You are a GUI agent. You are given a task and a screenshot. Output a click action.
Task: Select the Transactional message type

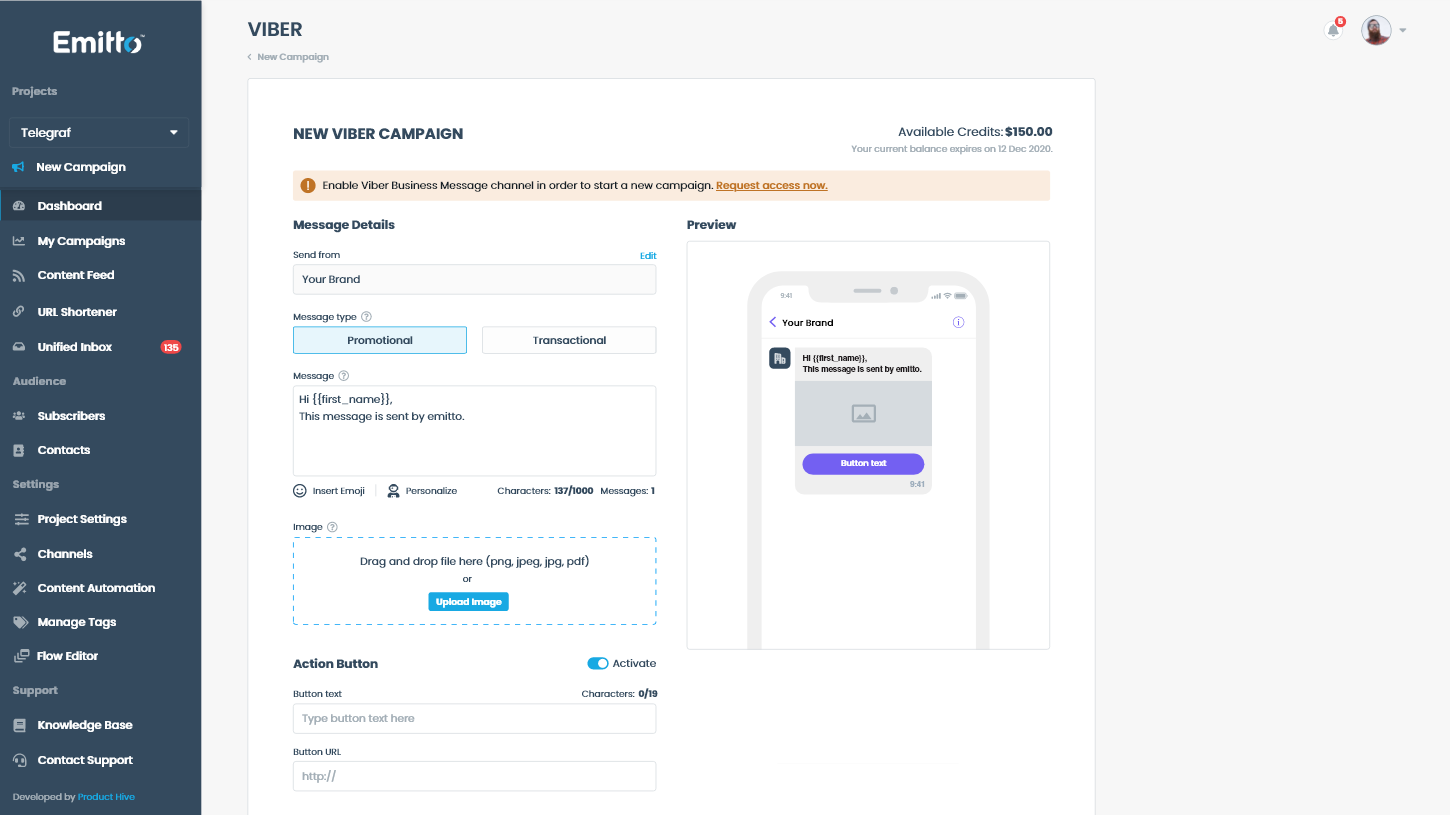tap(569, 340)
